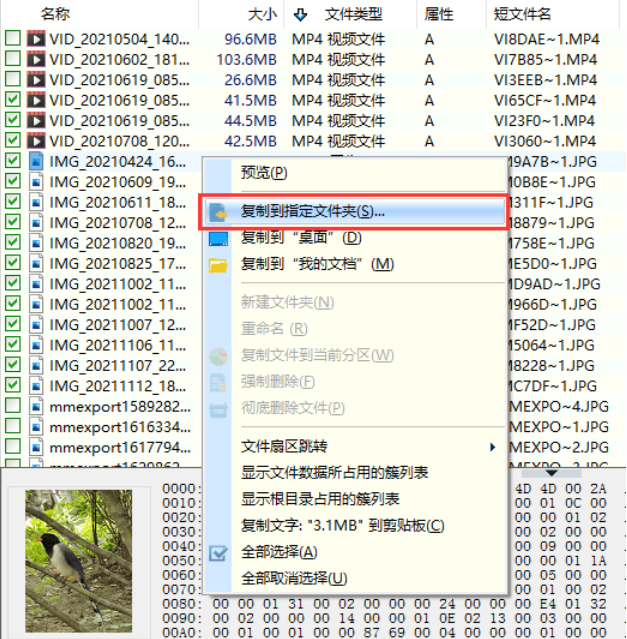627x639 pixels.
Task: Click the 名称 column header
Action: [x=55, y=14]
